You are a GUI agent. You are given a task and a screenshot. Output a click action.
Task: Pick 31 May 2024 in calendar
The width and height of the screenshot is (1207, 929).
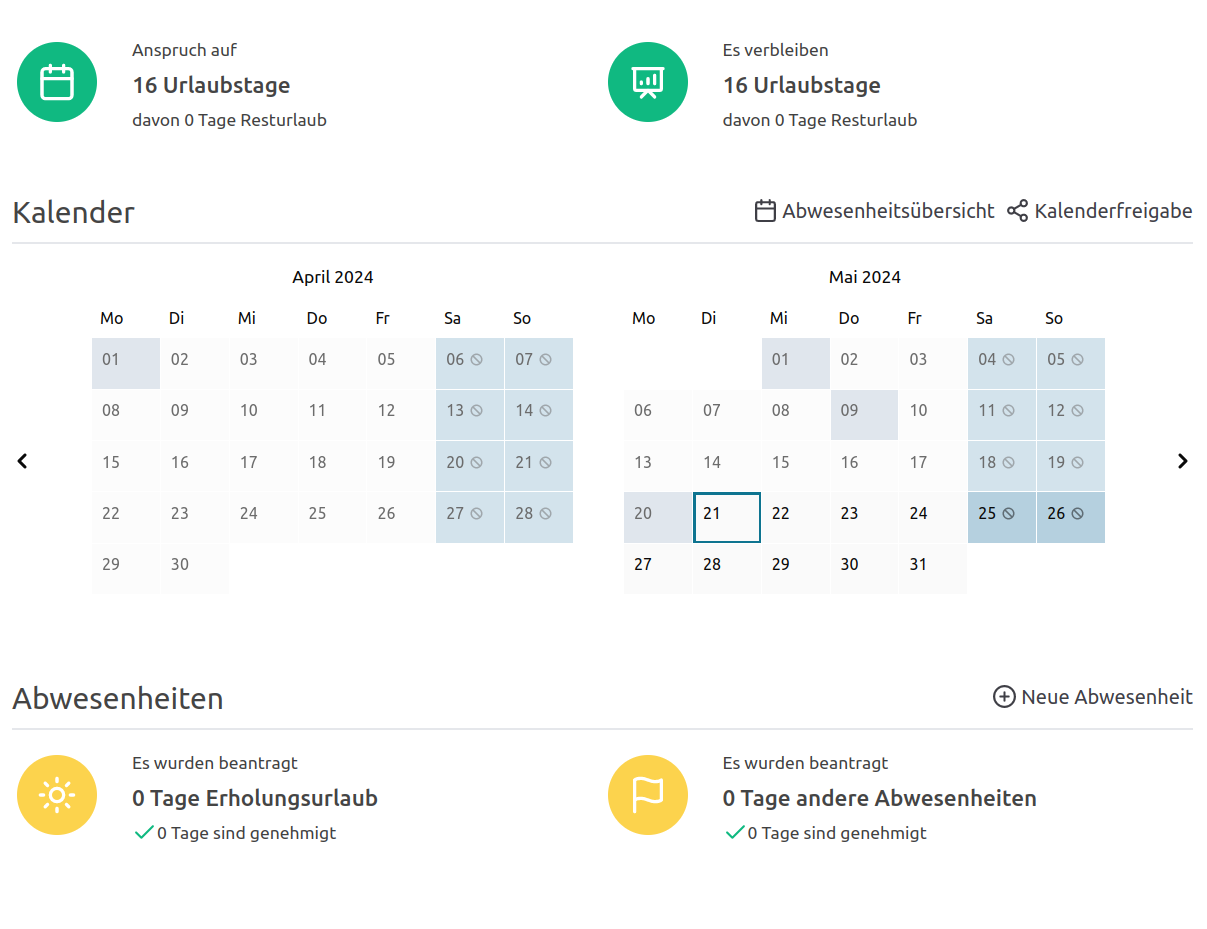click(x=933, y=568)
